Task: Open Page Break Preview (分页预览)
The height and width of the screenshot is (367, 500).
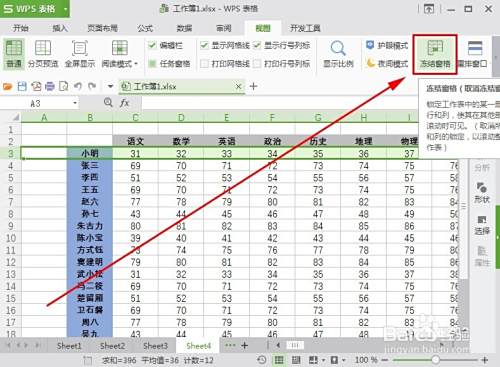Action: [x=43, y=53]
